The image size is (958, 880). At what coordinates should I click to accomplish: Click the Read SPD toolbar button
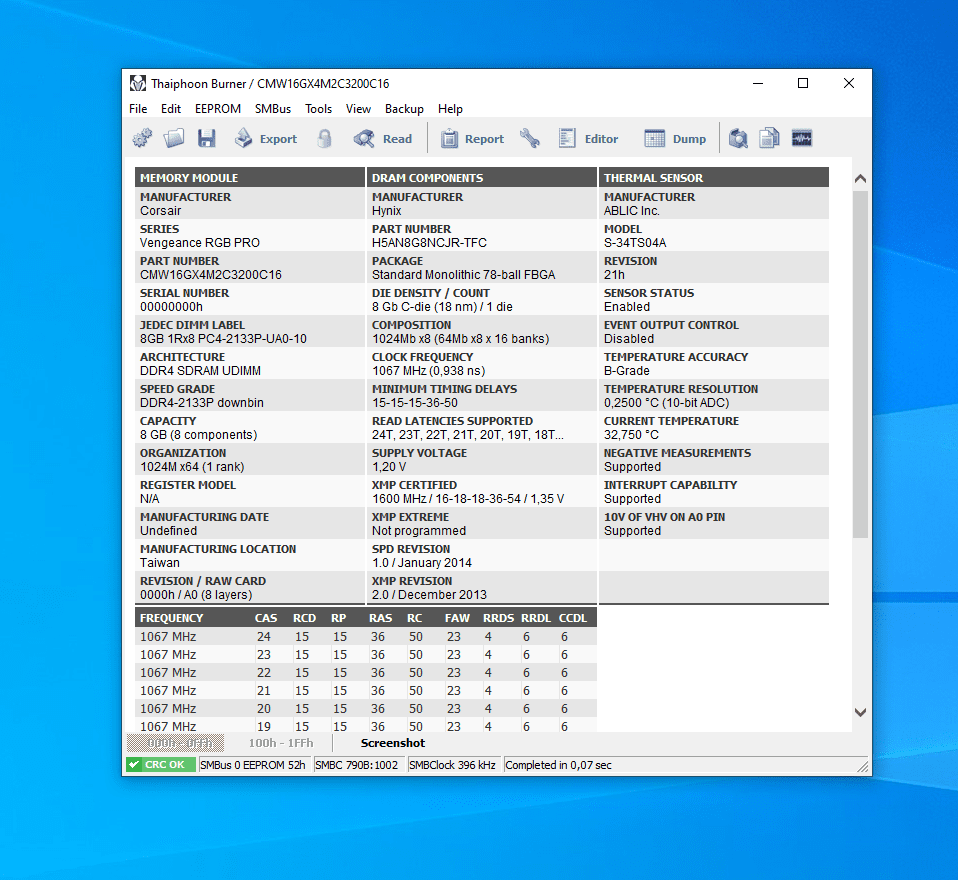(x=383, y=139)
